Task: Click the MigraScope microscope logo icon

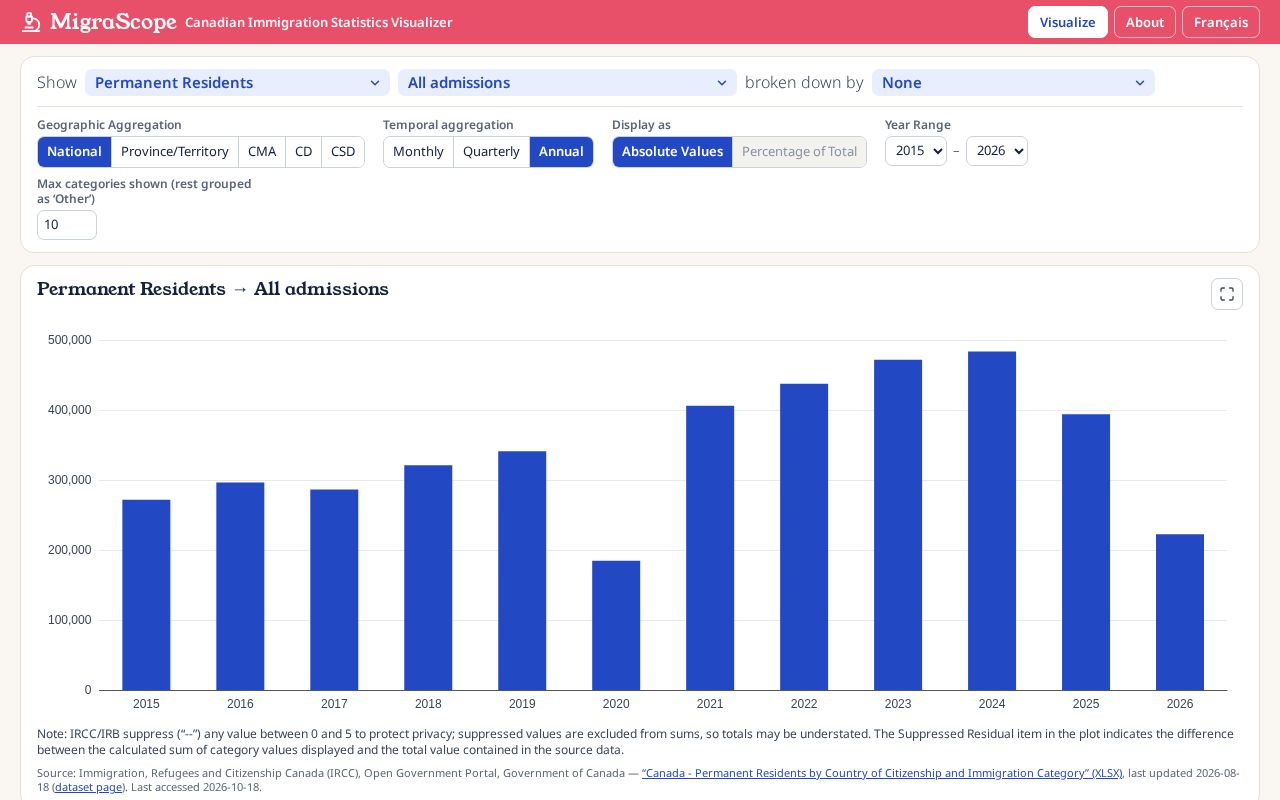Action: [x=32, y=22]
